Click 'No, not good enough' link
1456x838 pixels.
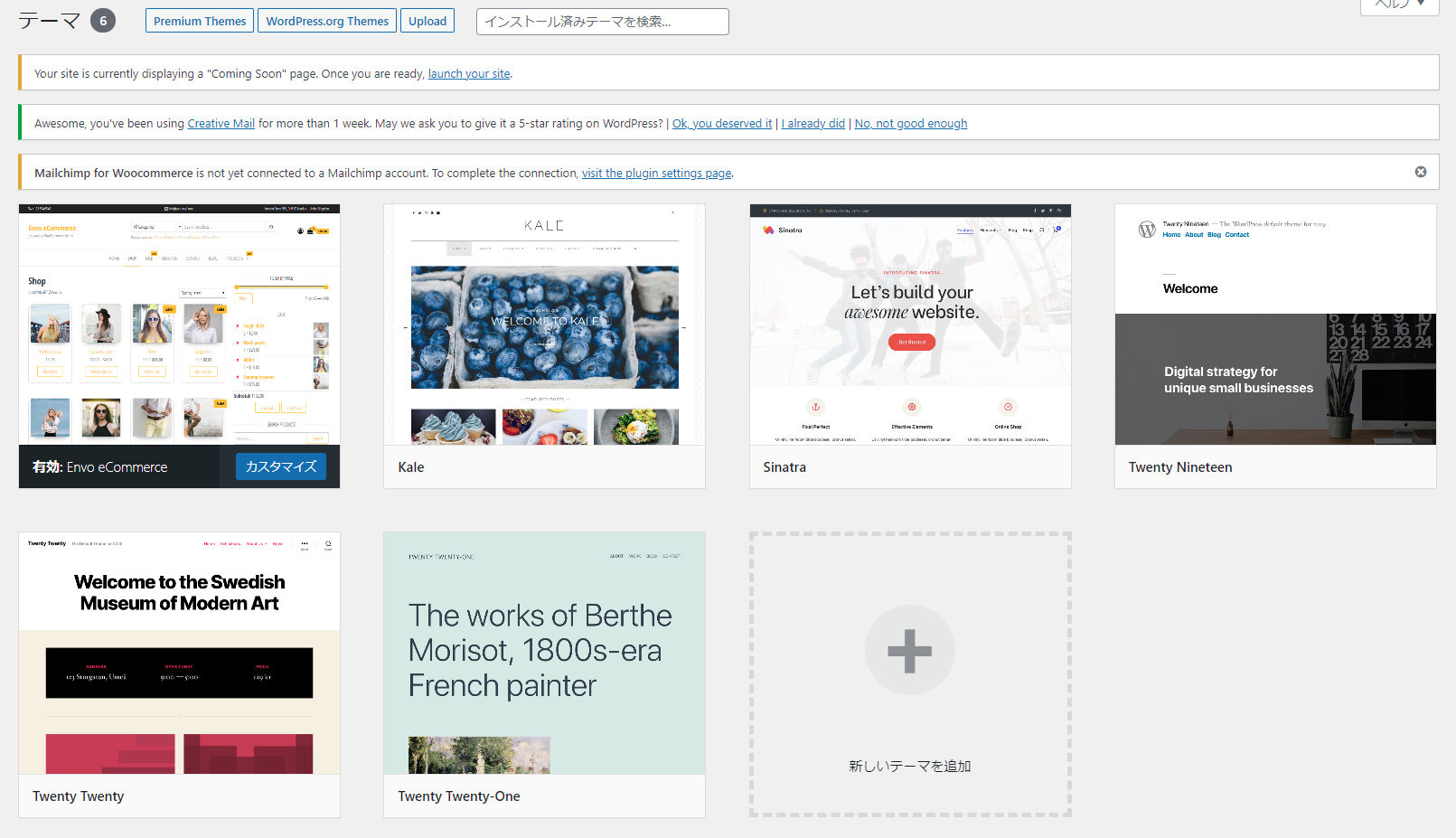click(x=911, y=124)
